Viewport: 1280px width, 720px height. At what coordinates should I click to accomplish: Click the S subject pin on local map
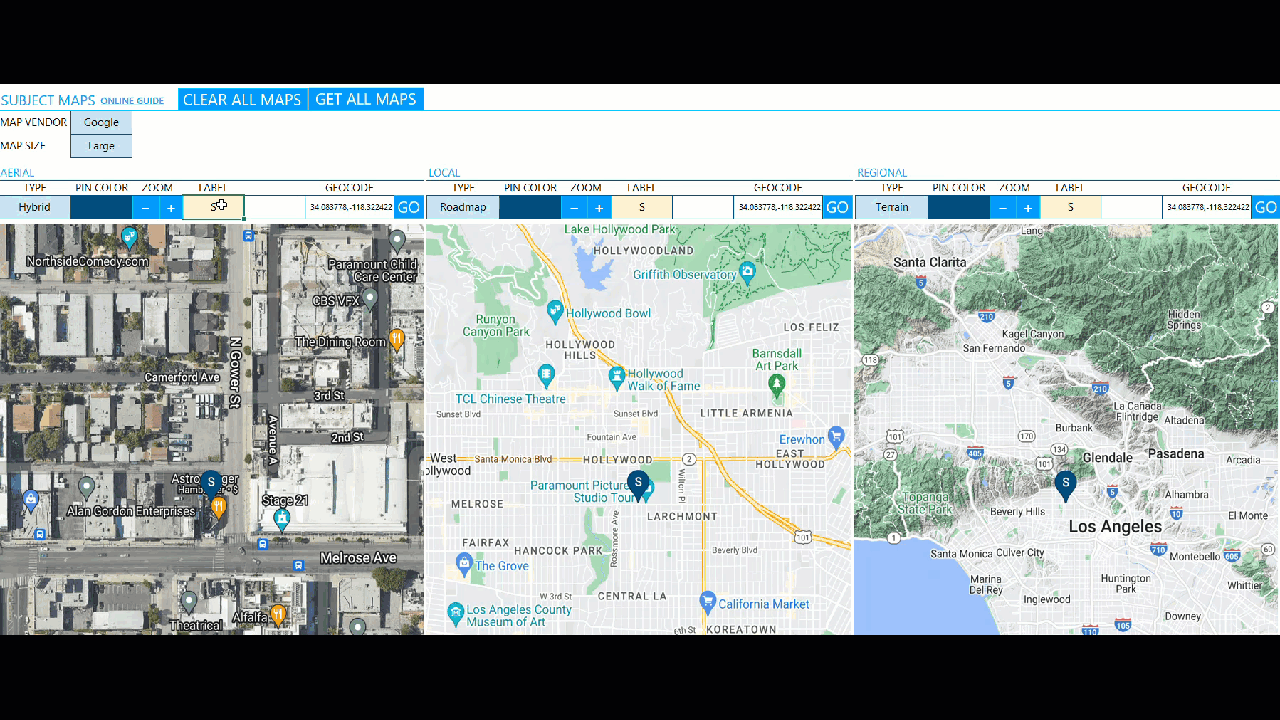point(638,485)
